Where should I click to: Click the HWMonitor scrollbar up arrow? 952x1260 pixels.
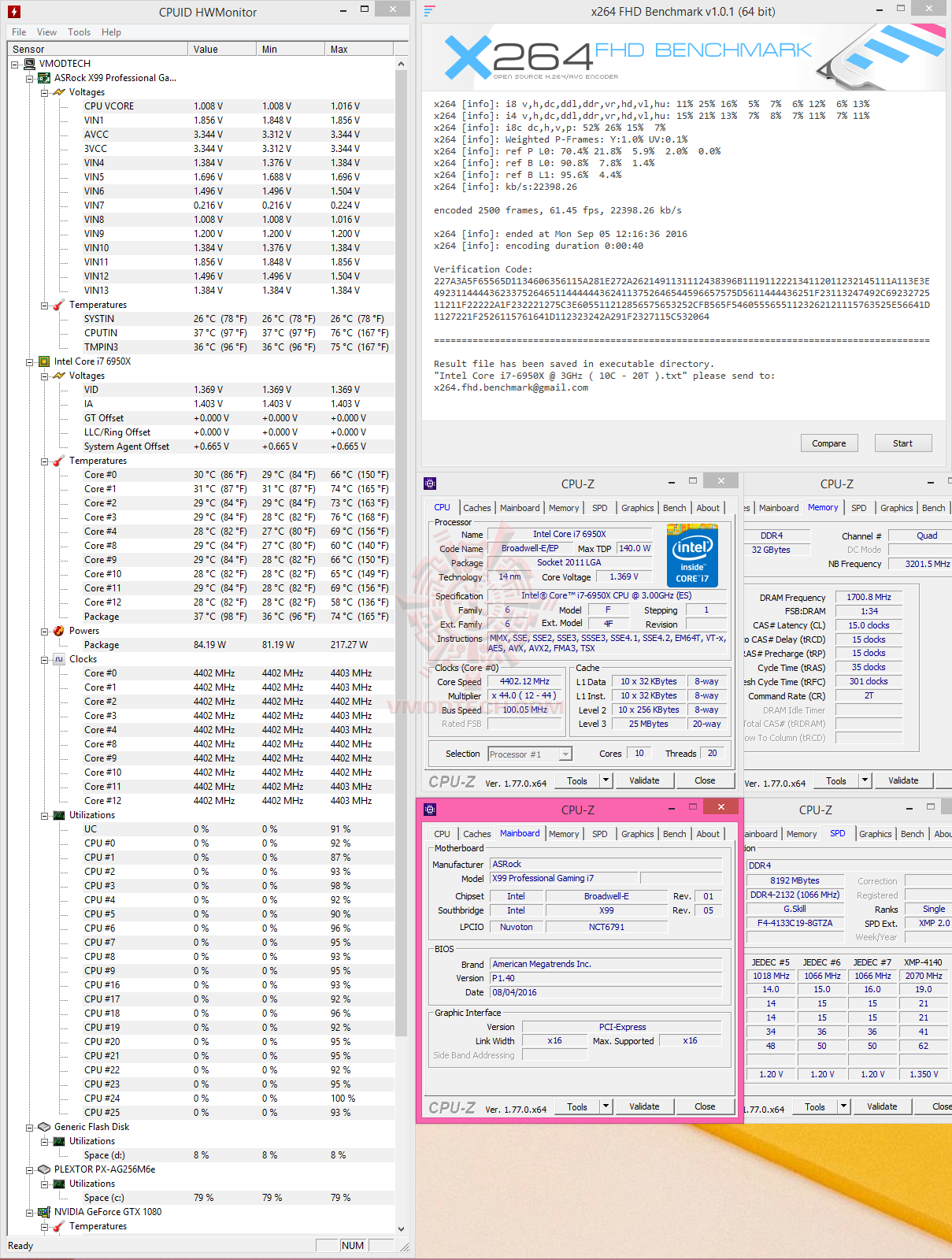point(401,64)
